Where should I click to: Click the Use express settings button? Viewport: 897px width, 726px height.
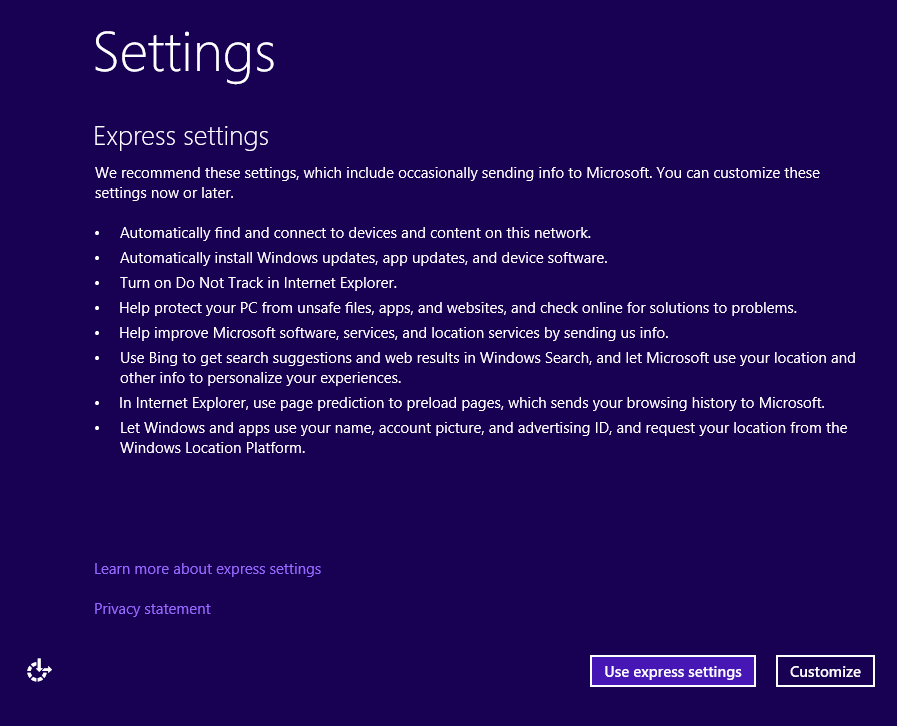pos(672,671)
